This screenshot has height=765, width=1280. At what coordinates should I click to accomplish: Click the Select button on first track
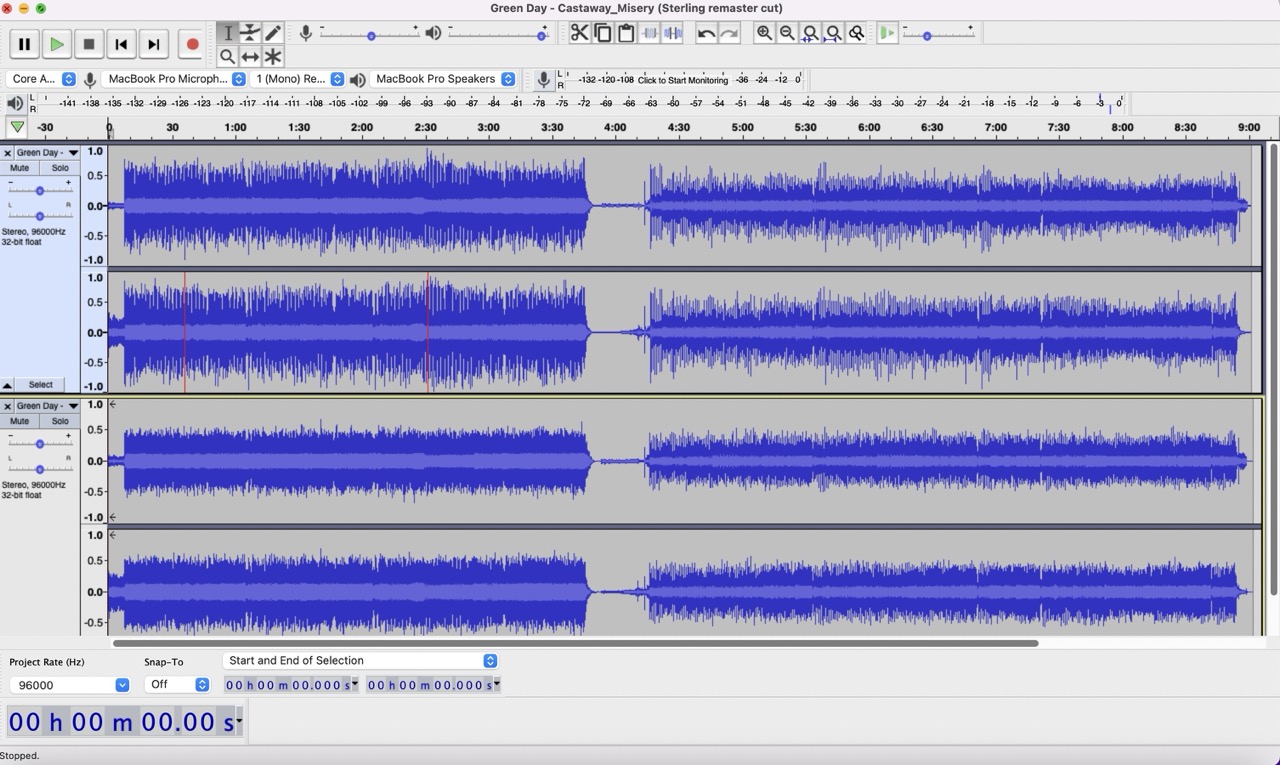41,385
